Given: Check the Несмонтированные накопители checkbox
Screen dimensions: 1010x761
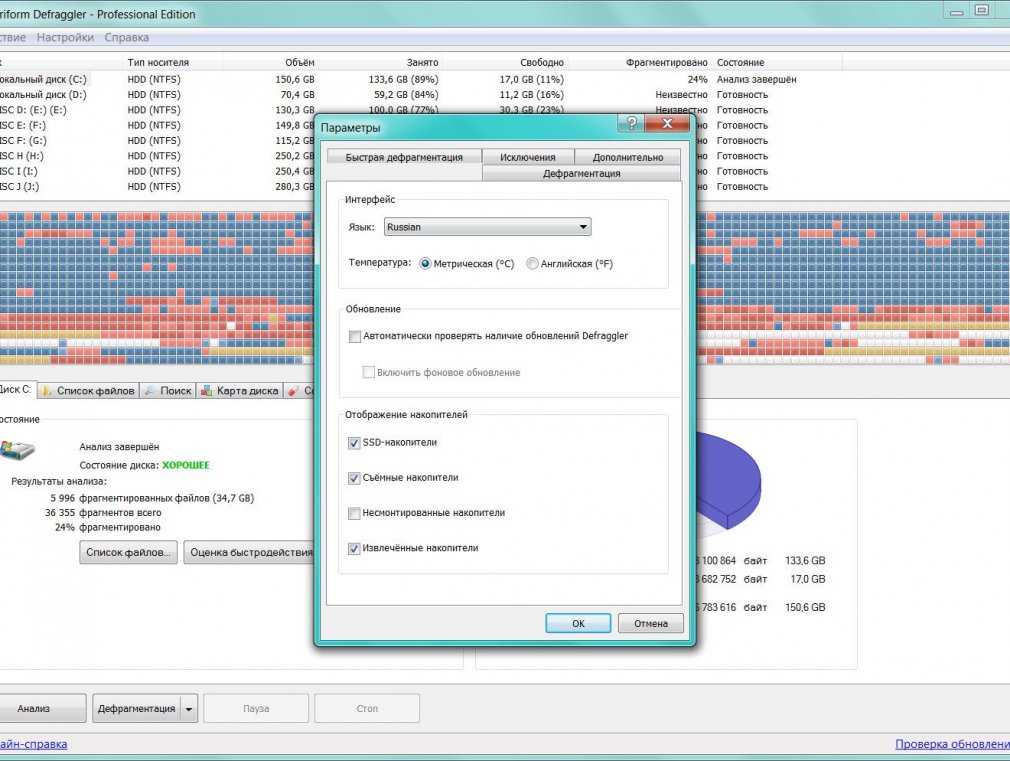Looking at the screenshot, I should click(x=354, y=514).
